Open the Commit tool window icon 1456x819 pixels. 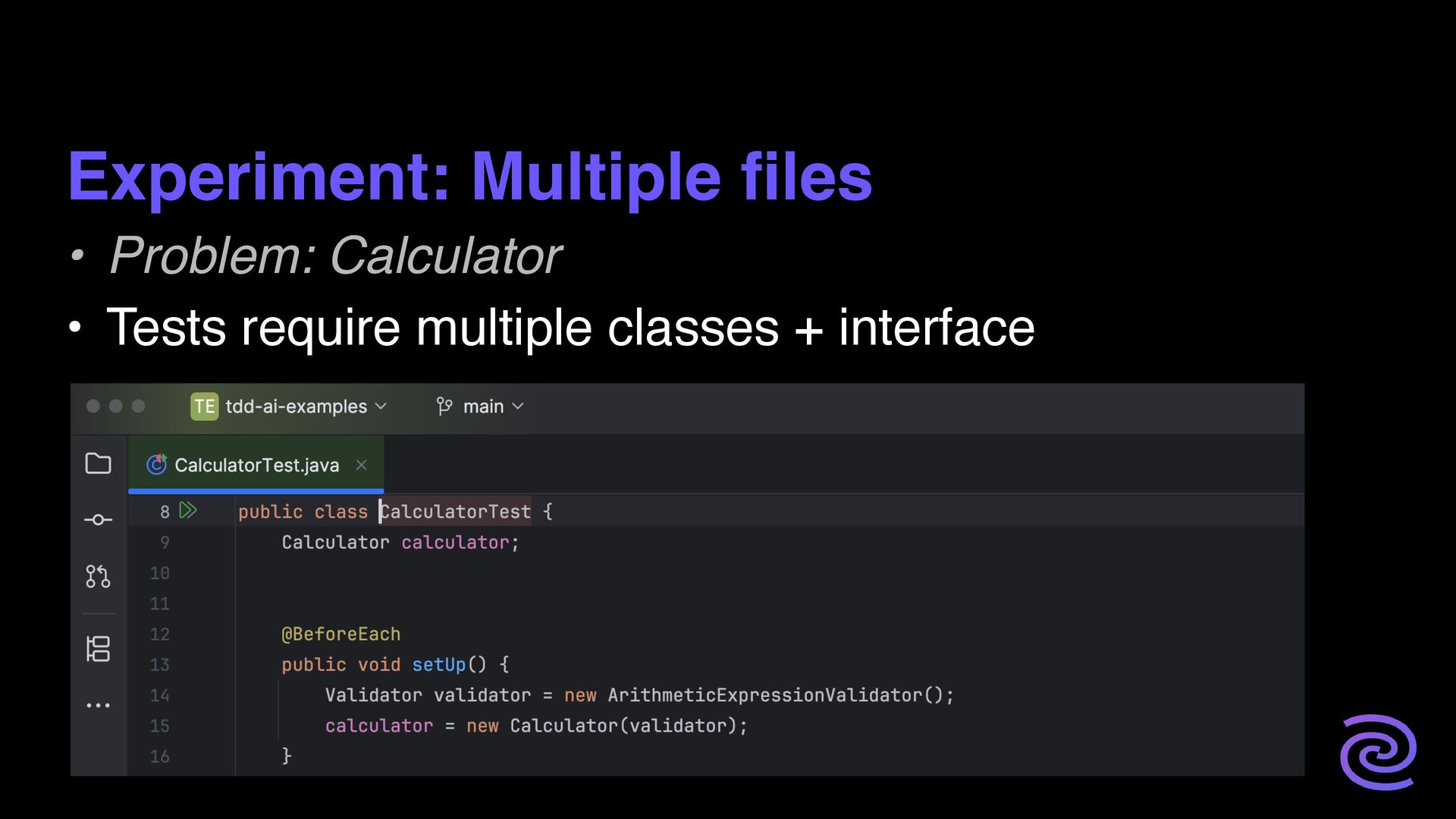(98, 519)
